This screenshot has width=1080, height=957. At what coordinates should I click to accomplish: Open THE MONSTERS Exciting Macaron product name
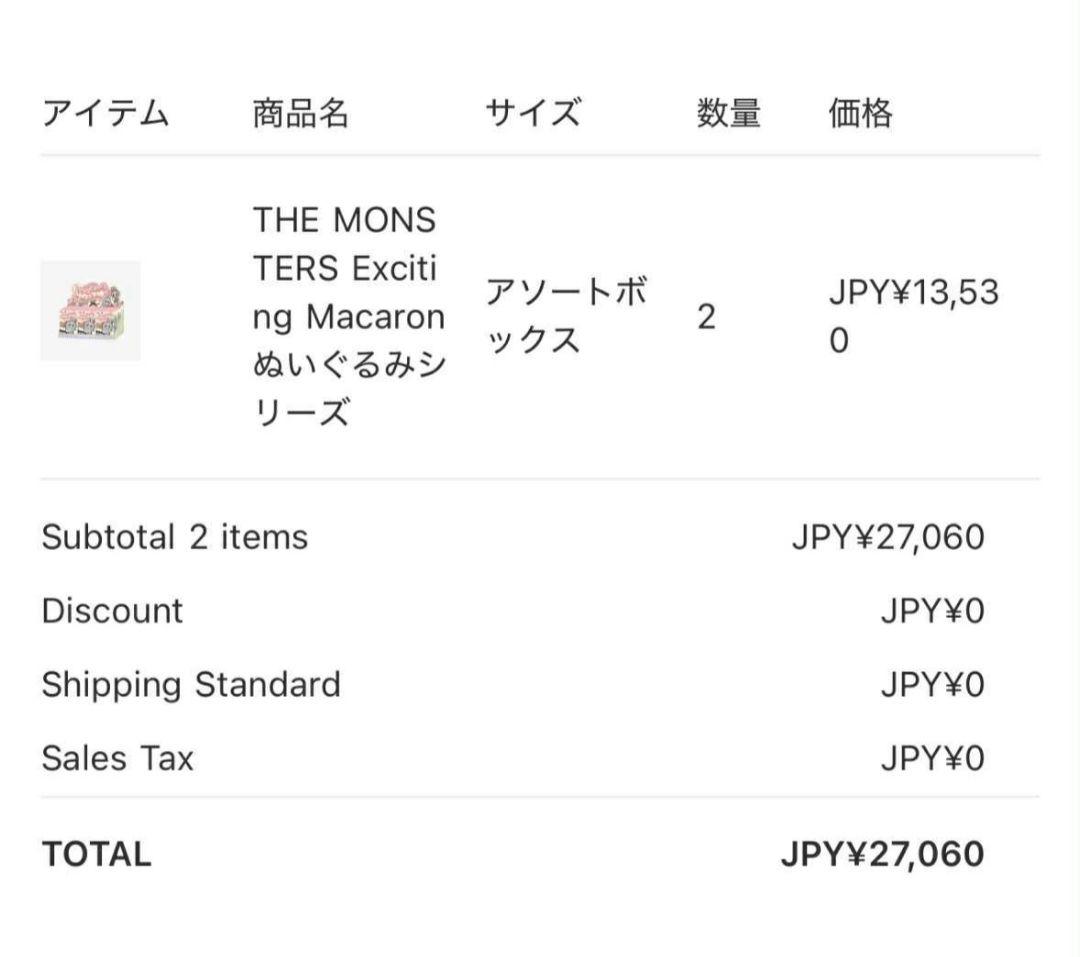[x=347, y=317]
